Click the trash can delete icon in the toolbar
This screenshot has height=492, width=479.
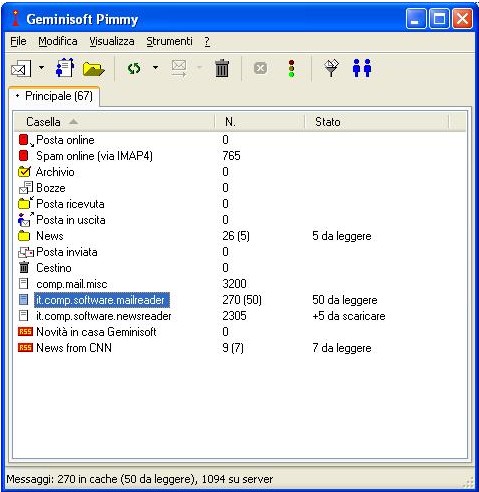[222, 68]
